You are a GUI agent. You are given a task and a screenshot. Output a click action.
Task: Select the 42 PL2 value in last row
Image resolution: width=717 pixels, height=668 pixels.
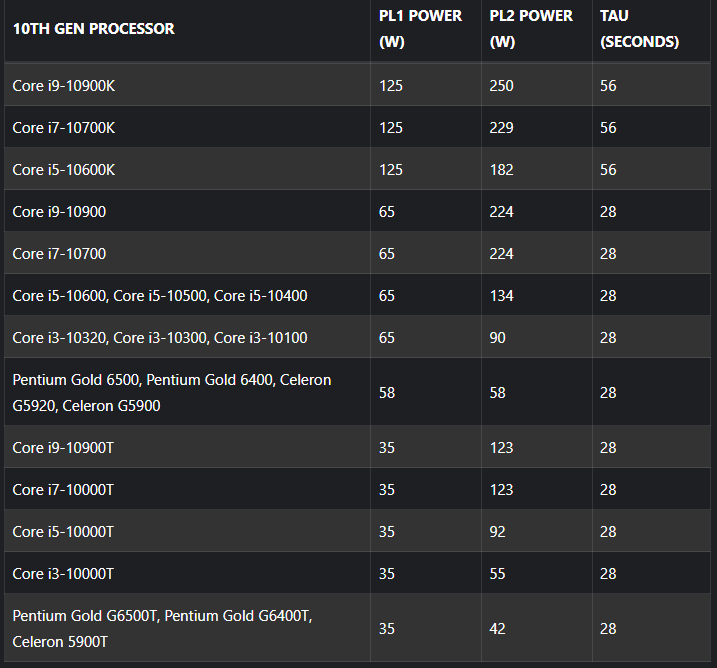click(x=498, y=629)
